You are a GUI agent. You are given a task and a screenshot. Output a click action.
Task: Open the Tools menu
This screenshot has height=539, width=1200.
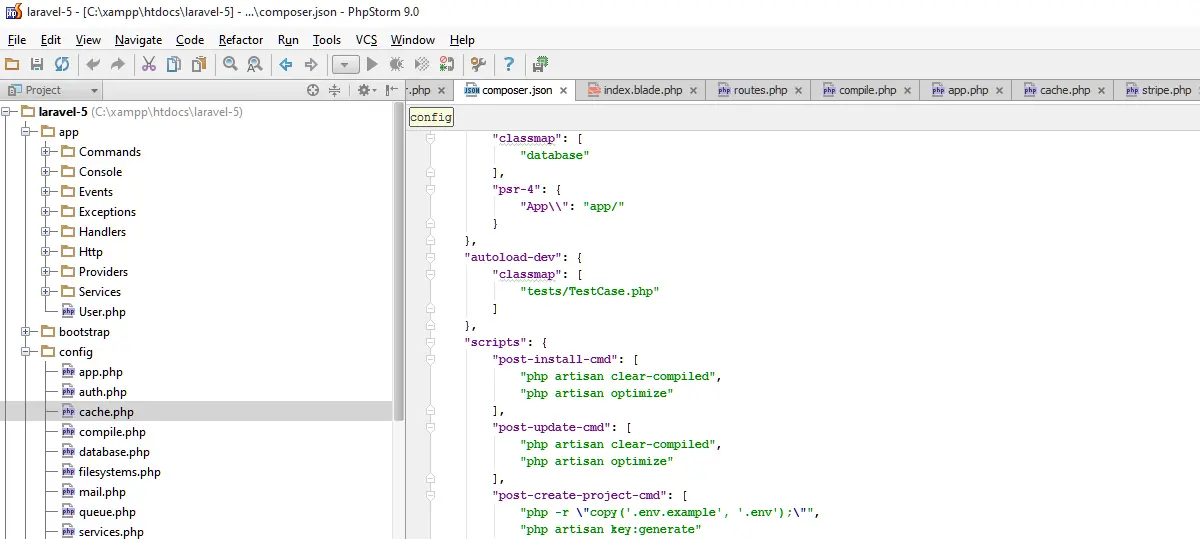[x=327, y=40]
